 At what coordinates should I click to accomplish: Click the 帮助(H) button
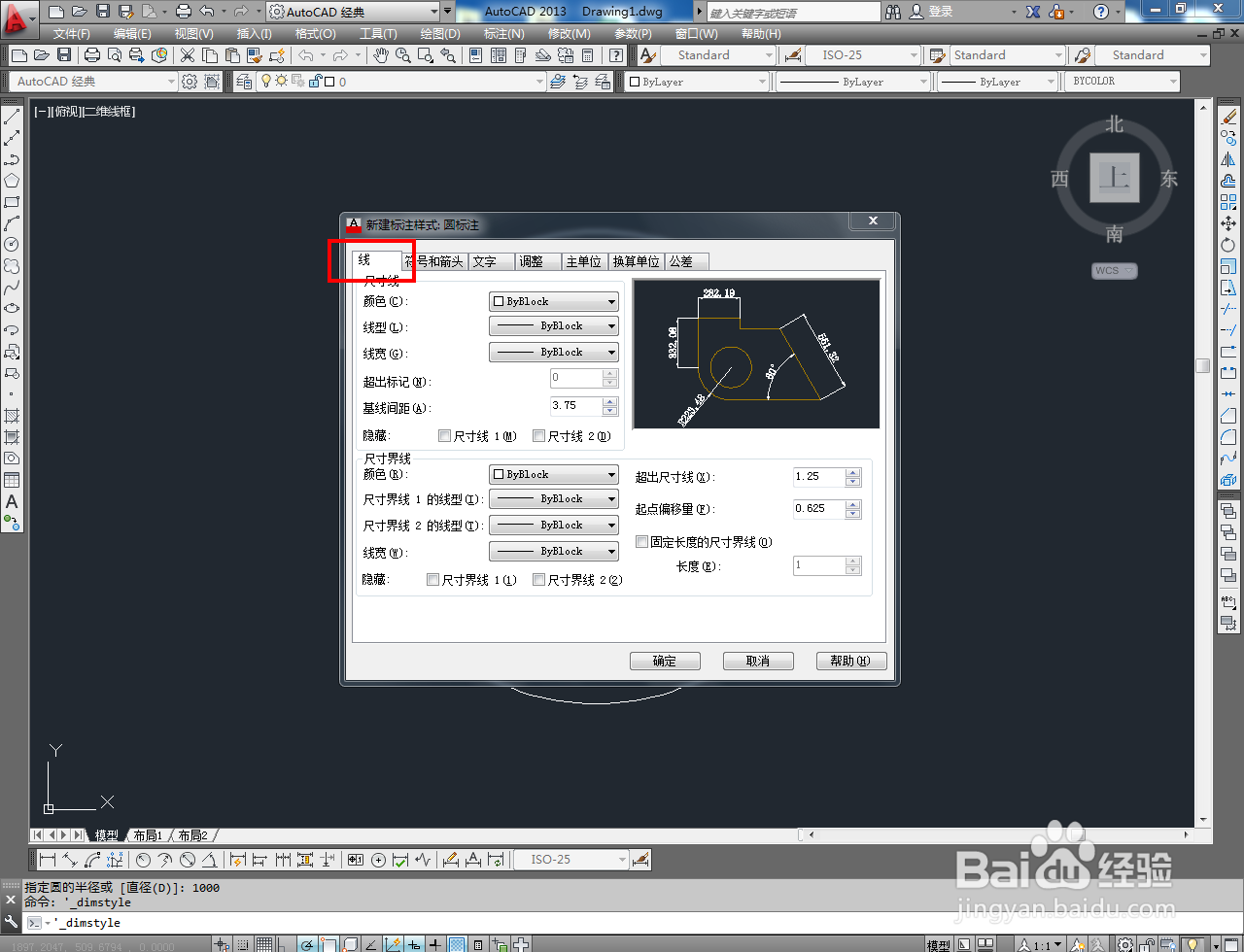point(851,661)
